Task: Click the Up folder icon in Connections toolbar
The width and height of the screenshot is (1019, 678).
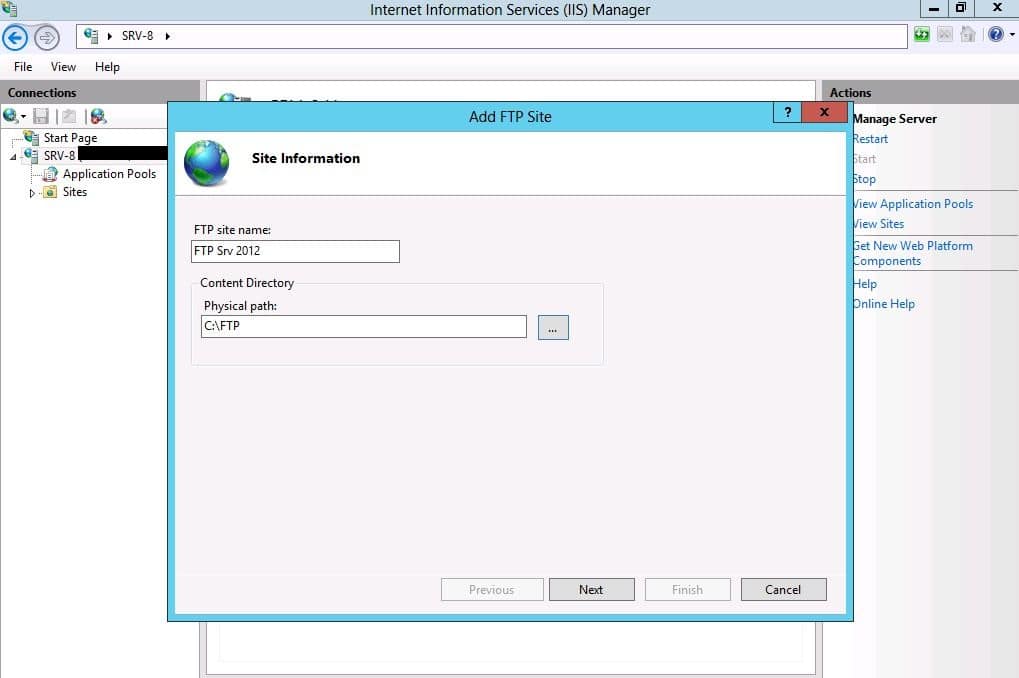Action: pos(69,116)
